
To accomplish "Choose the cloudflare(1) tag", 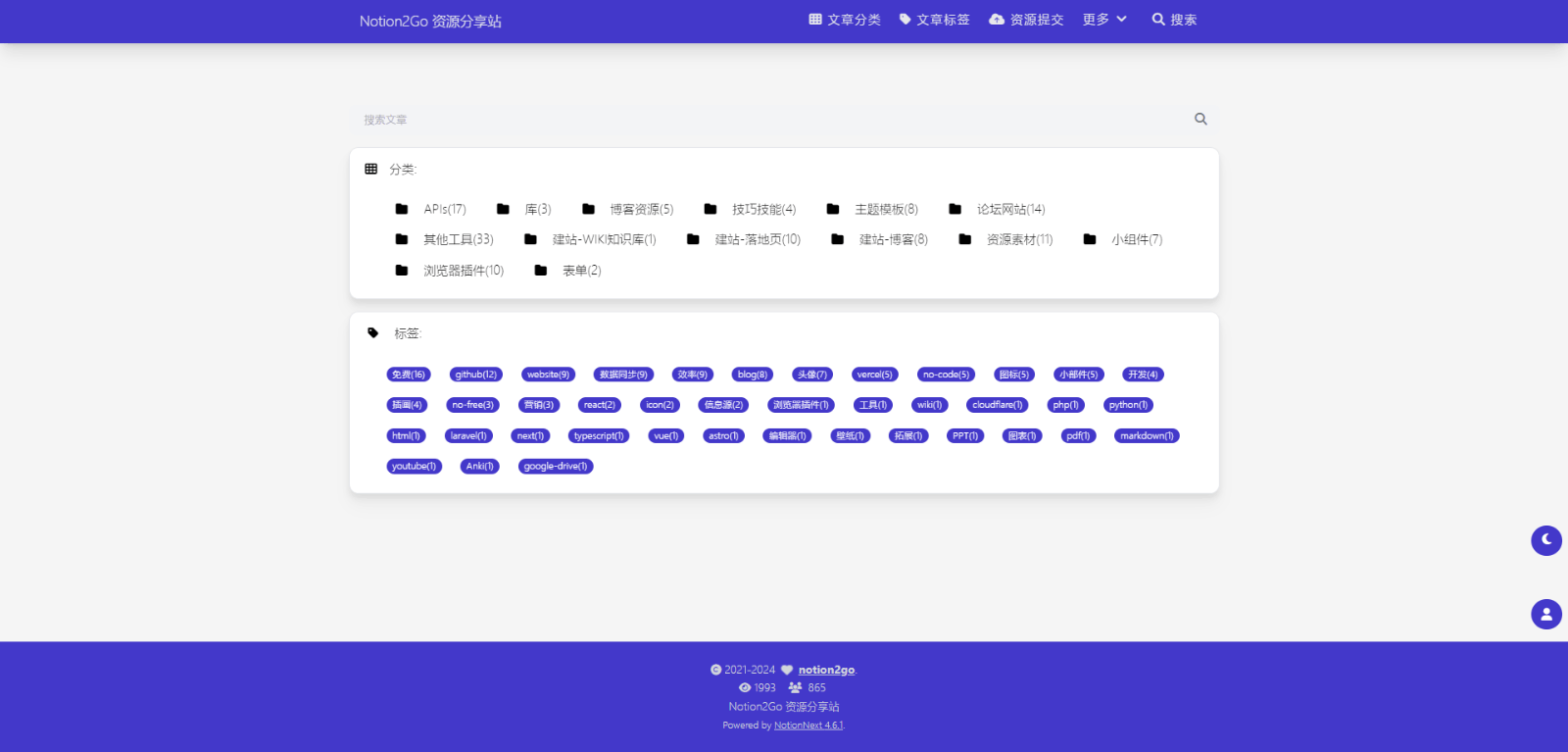I will pyautogui.click(x=997, y=405).
